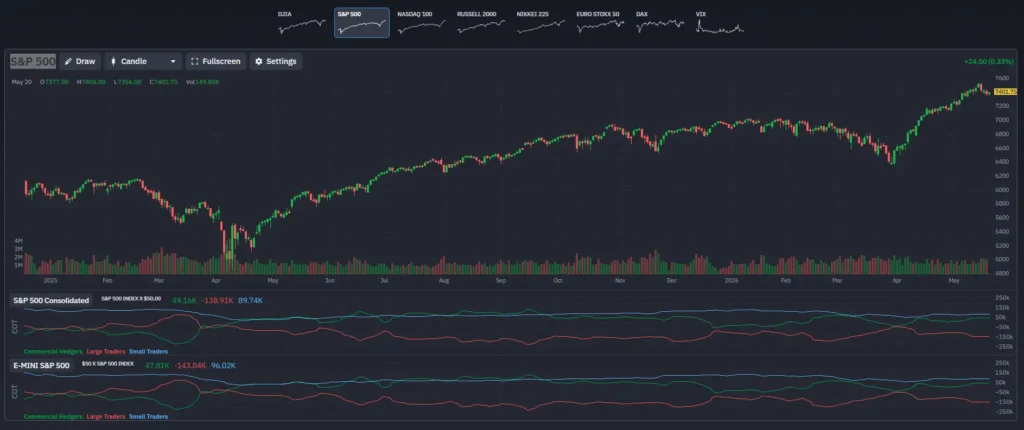Open the EURO STOXX 50 thumbnail
Screen dimensions: 1024x430
[600, 23]
